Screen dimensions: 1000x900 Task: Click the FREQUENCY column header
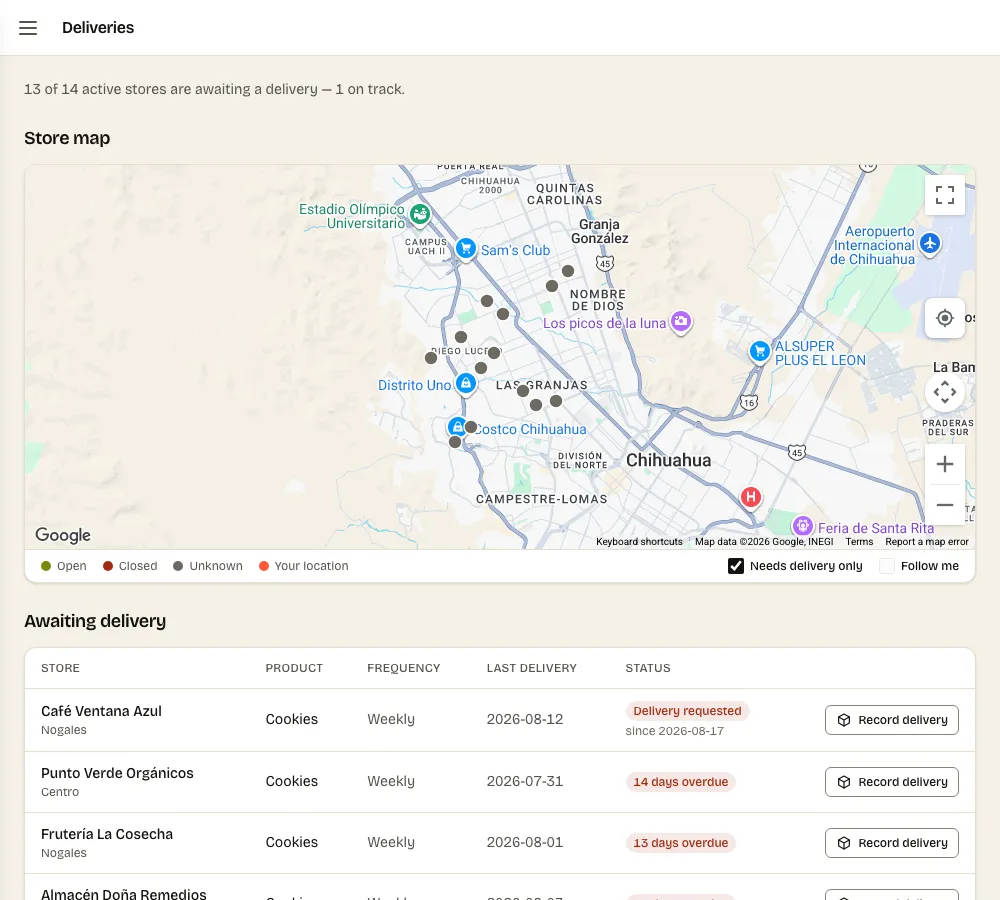click(404, 668)
